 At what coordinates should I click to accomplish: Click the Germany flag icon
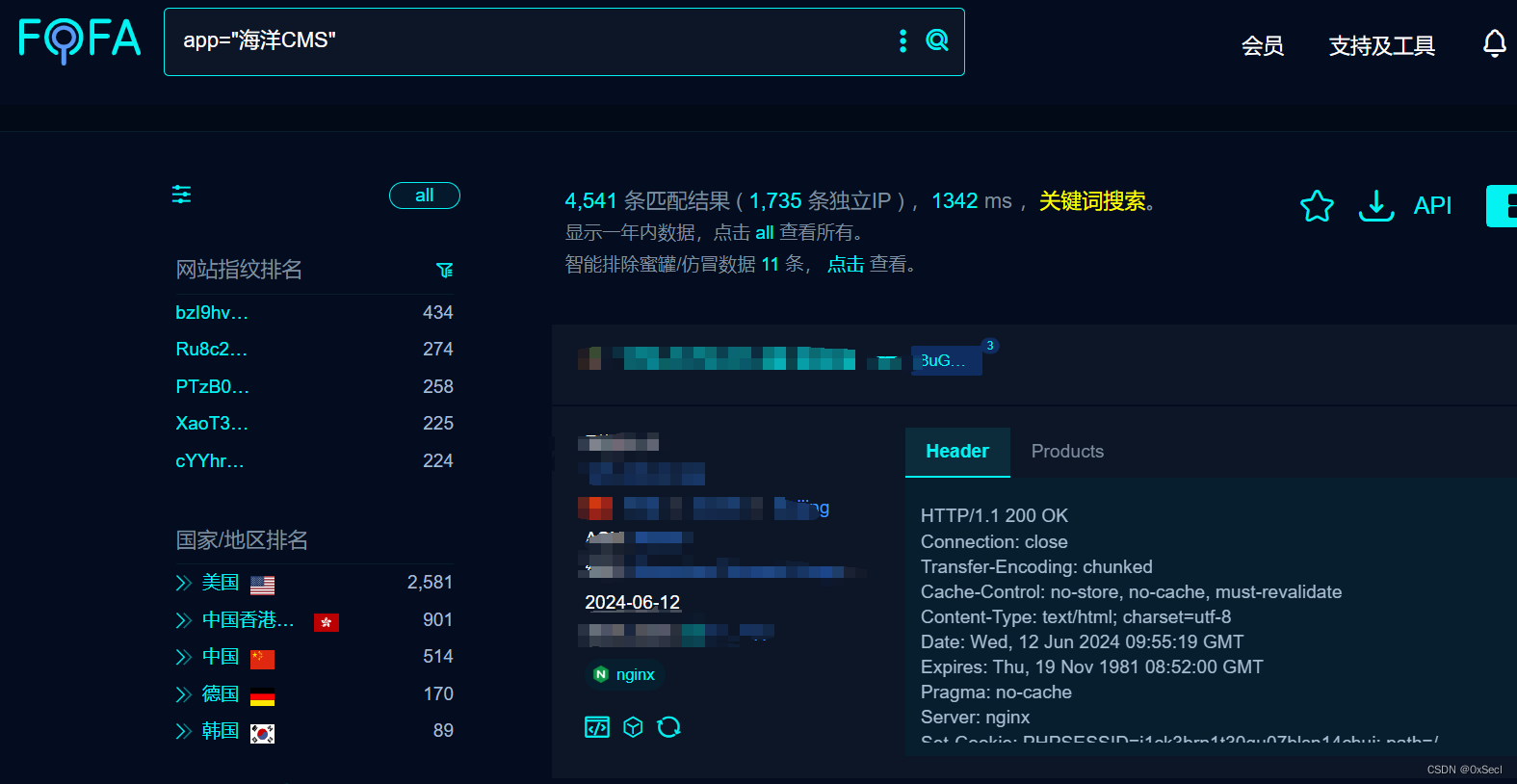pos(262,696)
